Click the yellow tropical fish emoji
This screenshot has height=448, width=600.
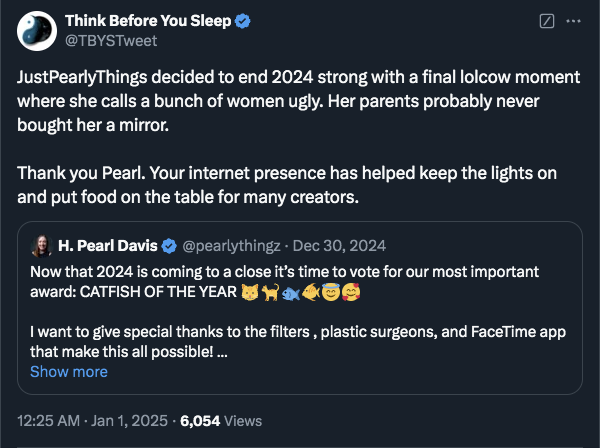click(311, 293)
